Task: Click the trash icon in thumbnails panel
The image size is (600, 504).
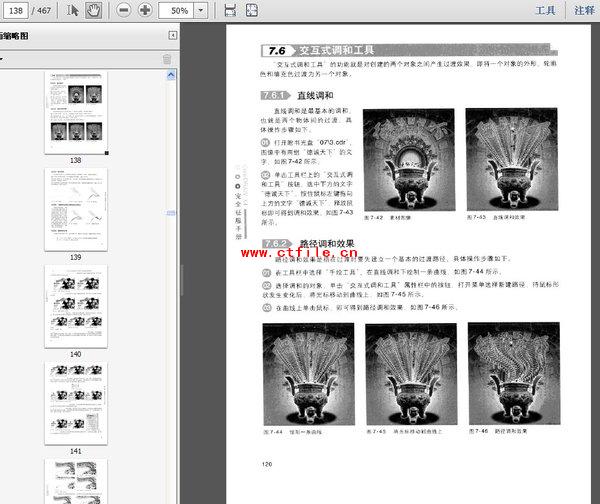Action: coord(167,59)
